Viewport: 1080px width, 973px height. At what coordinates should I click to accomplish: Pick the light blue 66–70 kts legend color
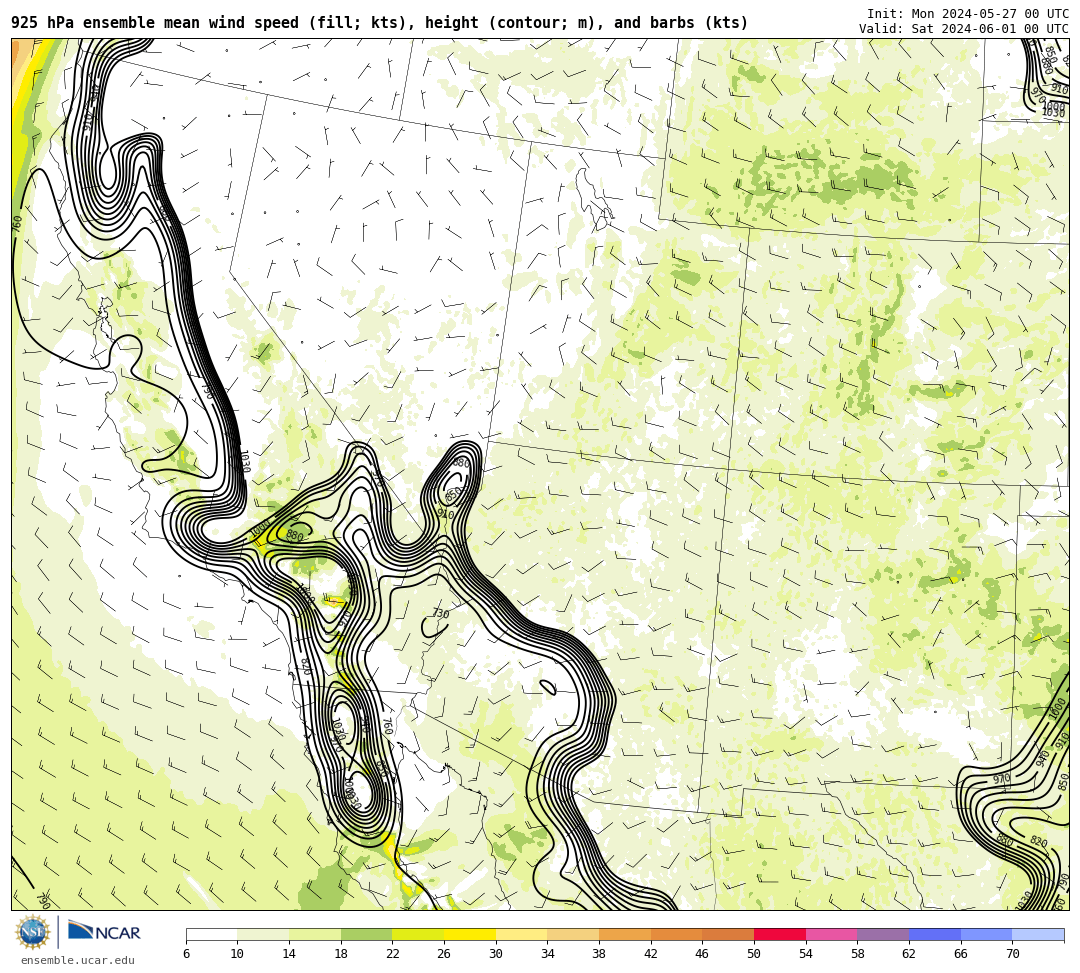click(x=986, y=935)
